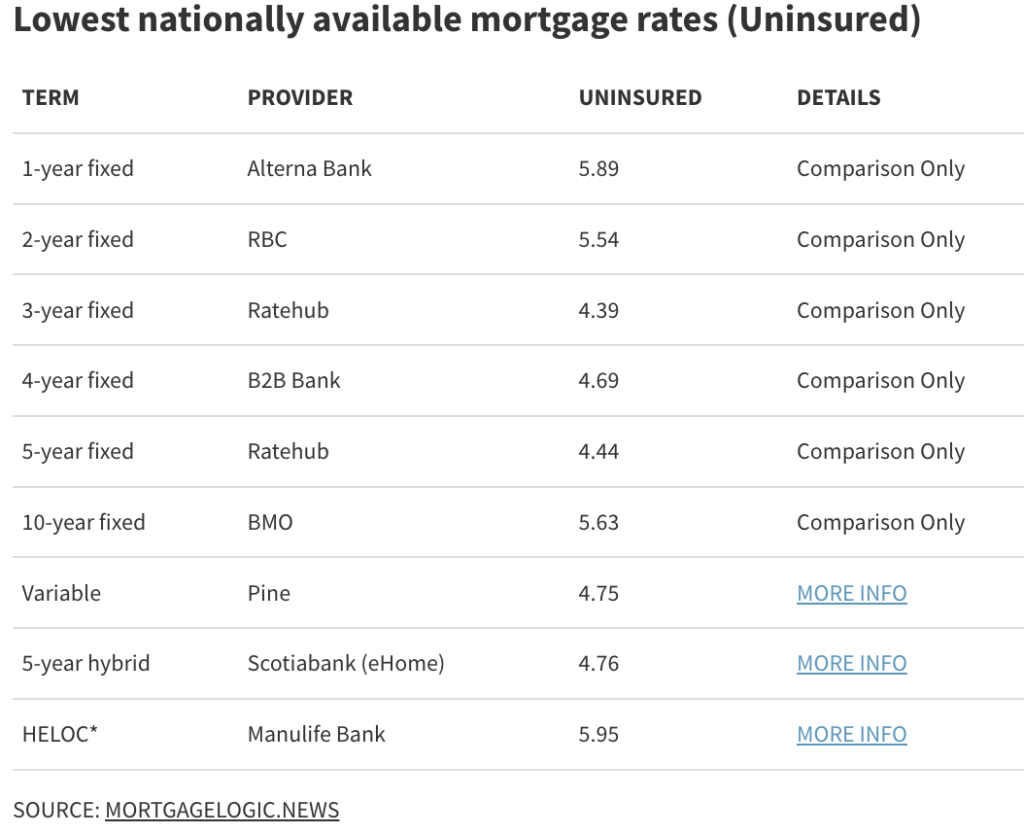Click Comparison Only in the 2-year fixed row

click(x=880, y=240)
